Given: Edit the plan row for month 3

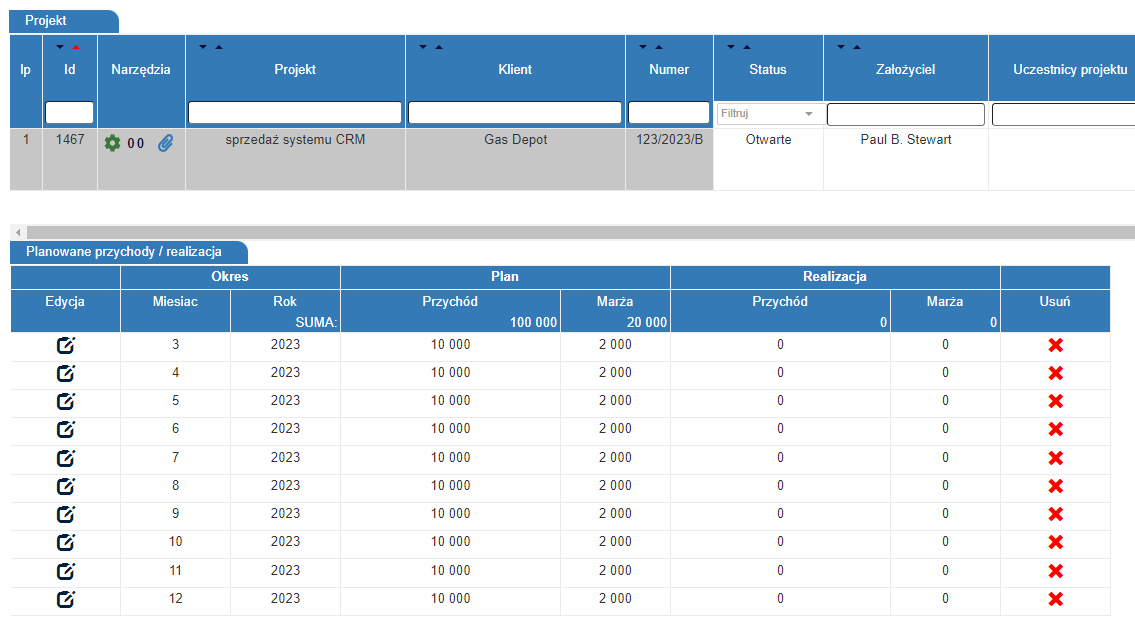Looking at the screenshot, I should click(x=66, y=345).
